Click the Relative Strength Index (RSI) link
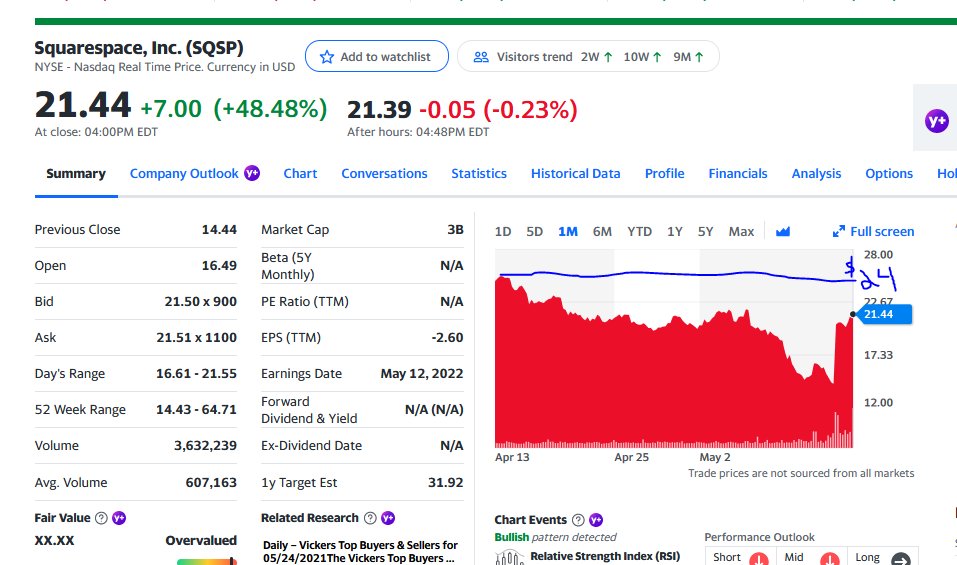The image size is (957, 565). pos(605,556)
